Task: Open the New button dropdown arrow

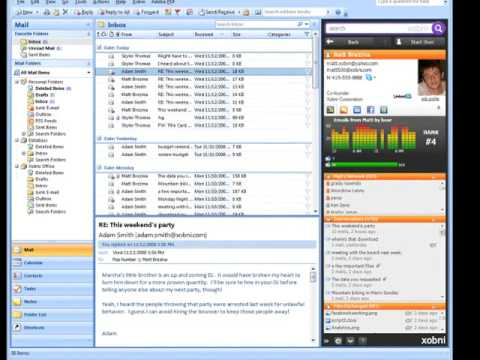Action: click(37, 12)
